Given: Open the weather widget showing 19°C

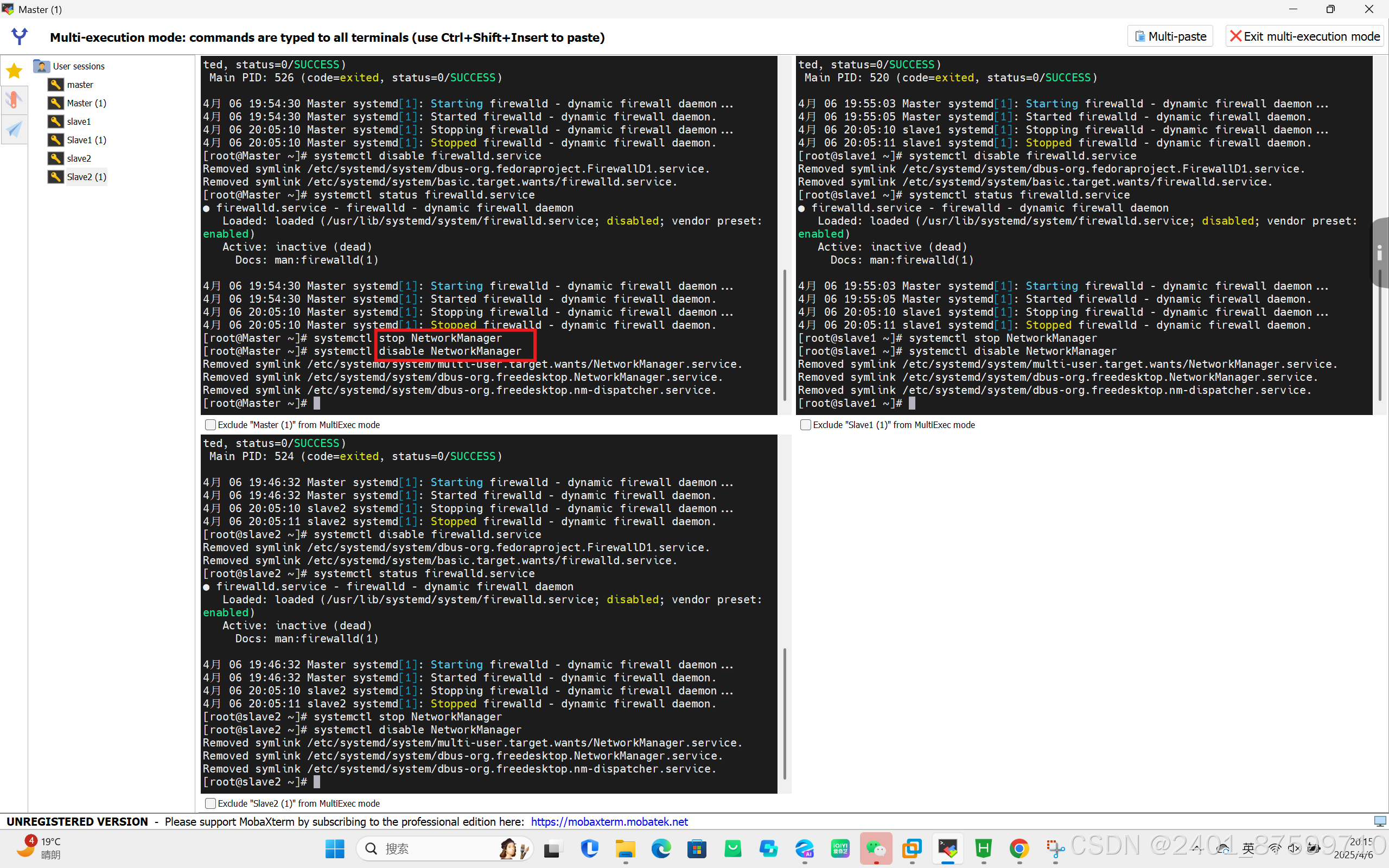Looking at the screenshot, I should pos(39,847).
